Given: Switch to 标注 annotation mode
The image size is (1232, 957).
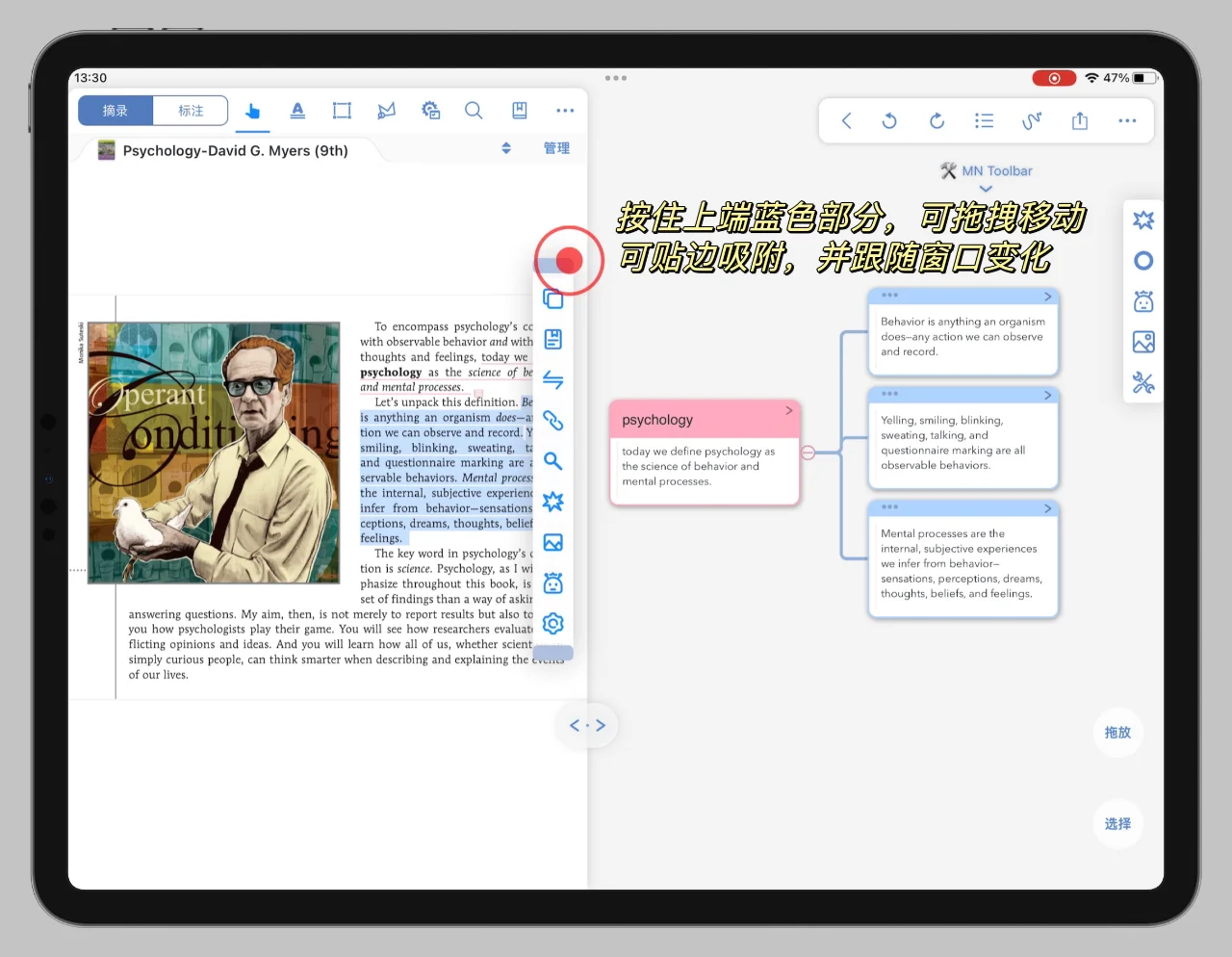Looking at the screenshot, I should click(191, 111).
